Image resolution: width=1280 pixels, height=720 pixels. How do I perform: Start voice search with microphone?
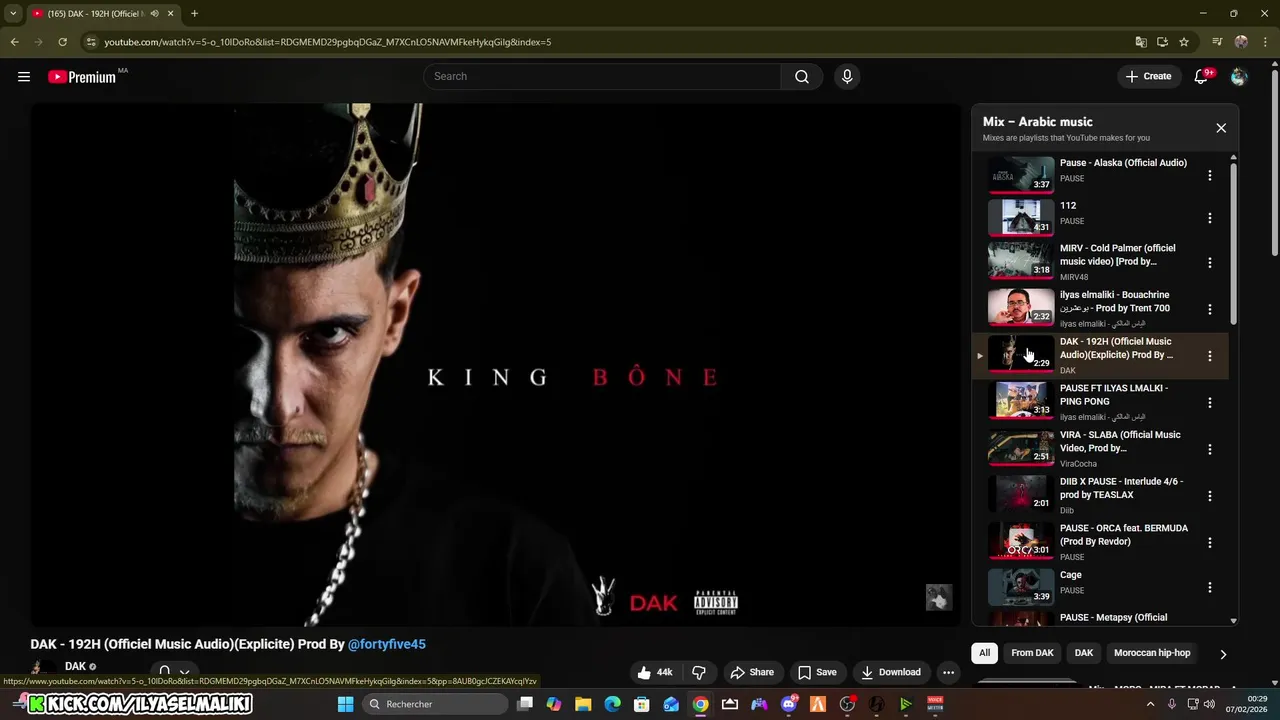point(847,76)
